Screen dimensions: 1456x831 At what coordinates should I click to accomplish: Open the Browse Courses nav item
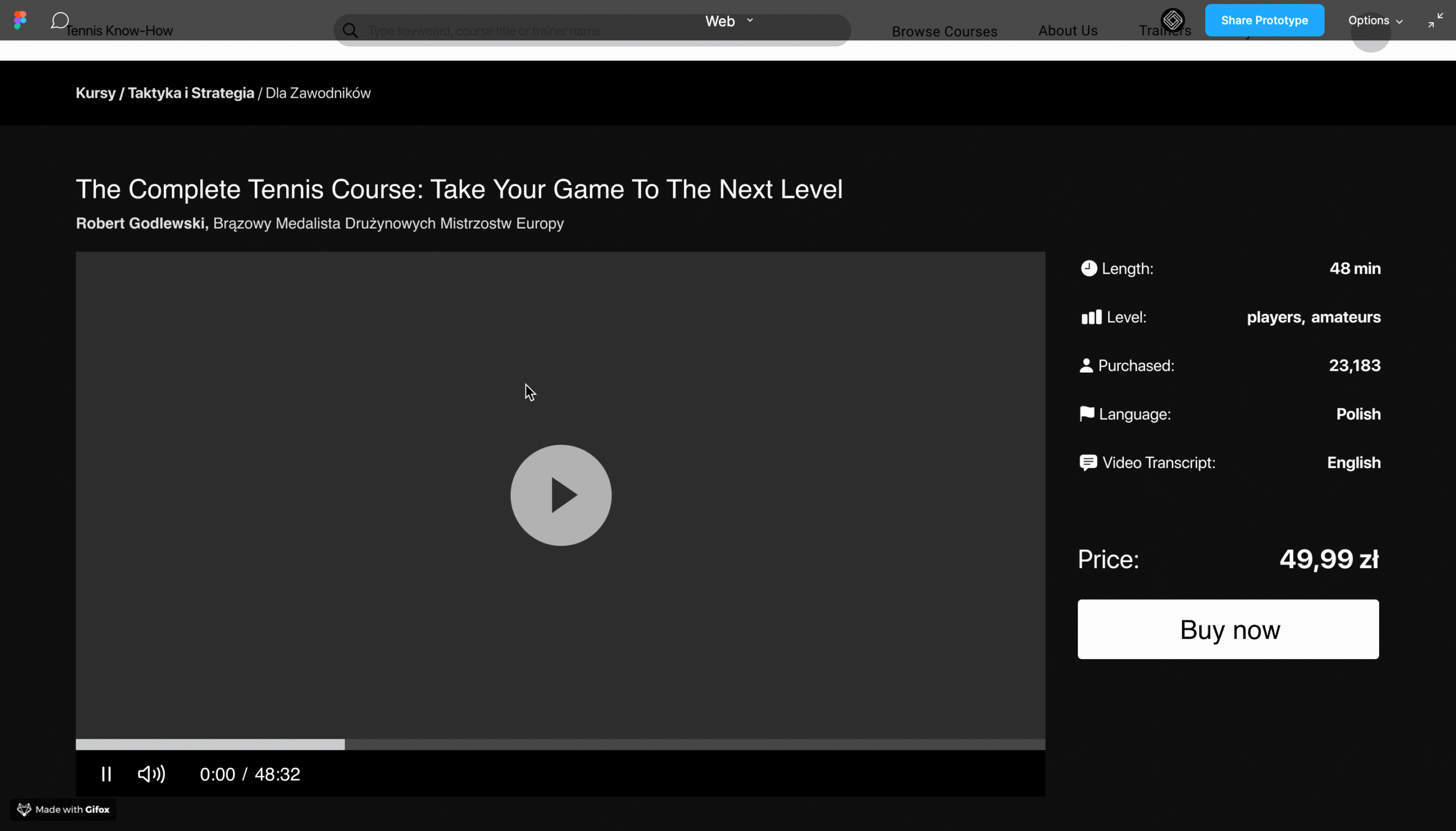coord(944,31)
